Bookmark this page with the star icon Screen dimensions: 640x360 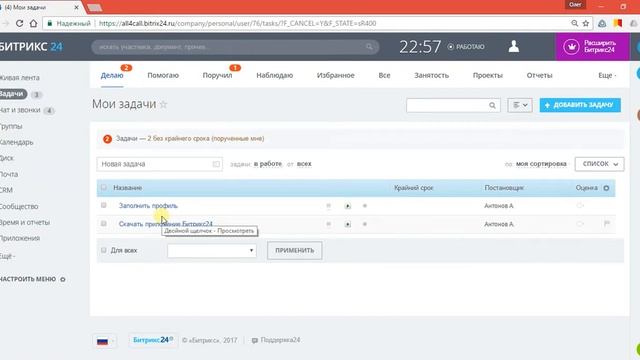pos(586,23)
